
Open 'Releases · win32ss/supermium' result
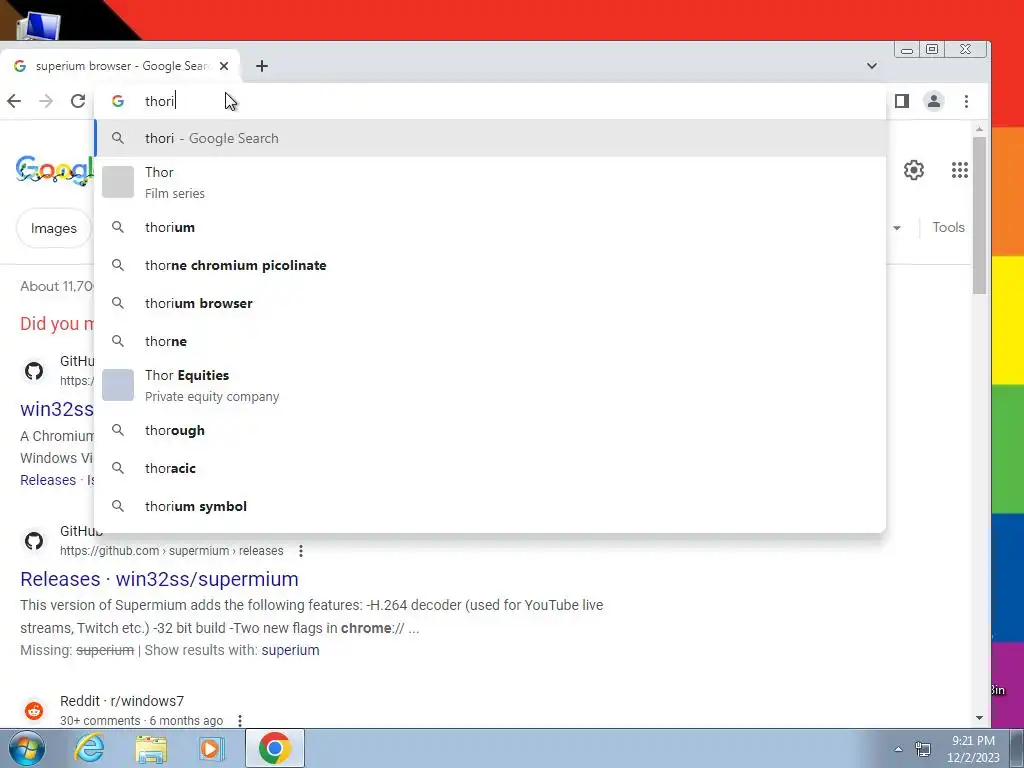click(159, 579)
